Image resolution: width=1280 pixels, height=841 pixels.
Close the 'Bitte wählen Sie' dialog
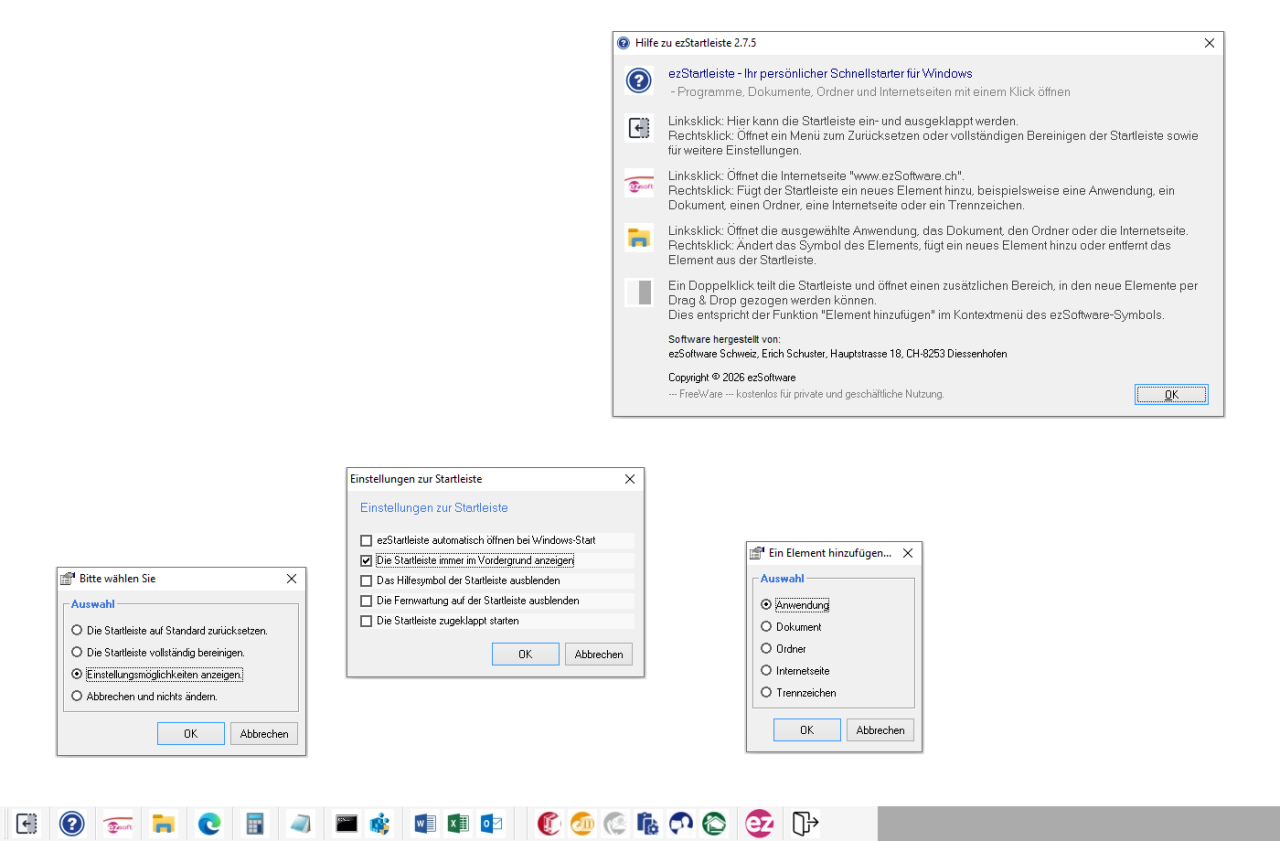pyautogui.click(x=291, y=579)
